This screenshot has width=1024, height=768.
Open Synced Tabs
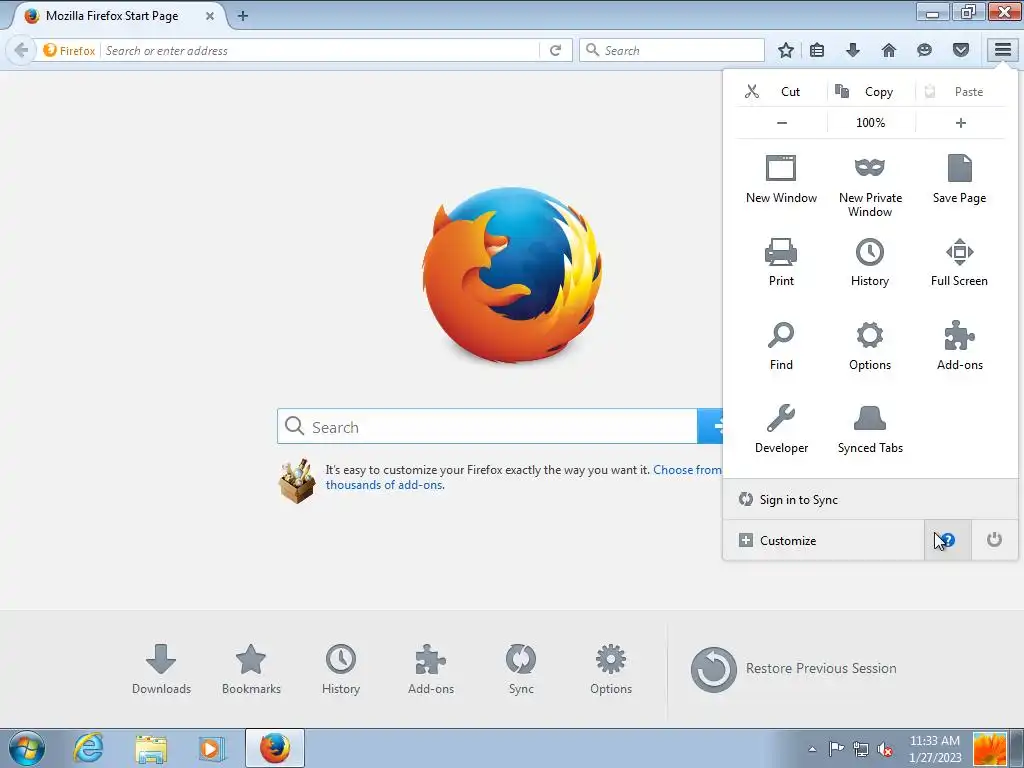[870, 429]
